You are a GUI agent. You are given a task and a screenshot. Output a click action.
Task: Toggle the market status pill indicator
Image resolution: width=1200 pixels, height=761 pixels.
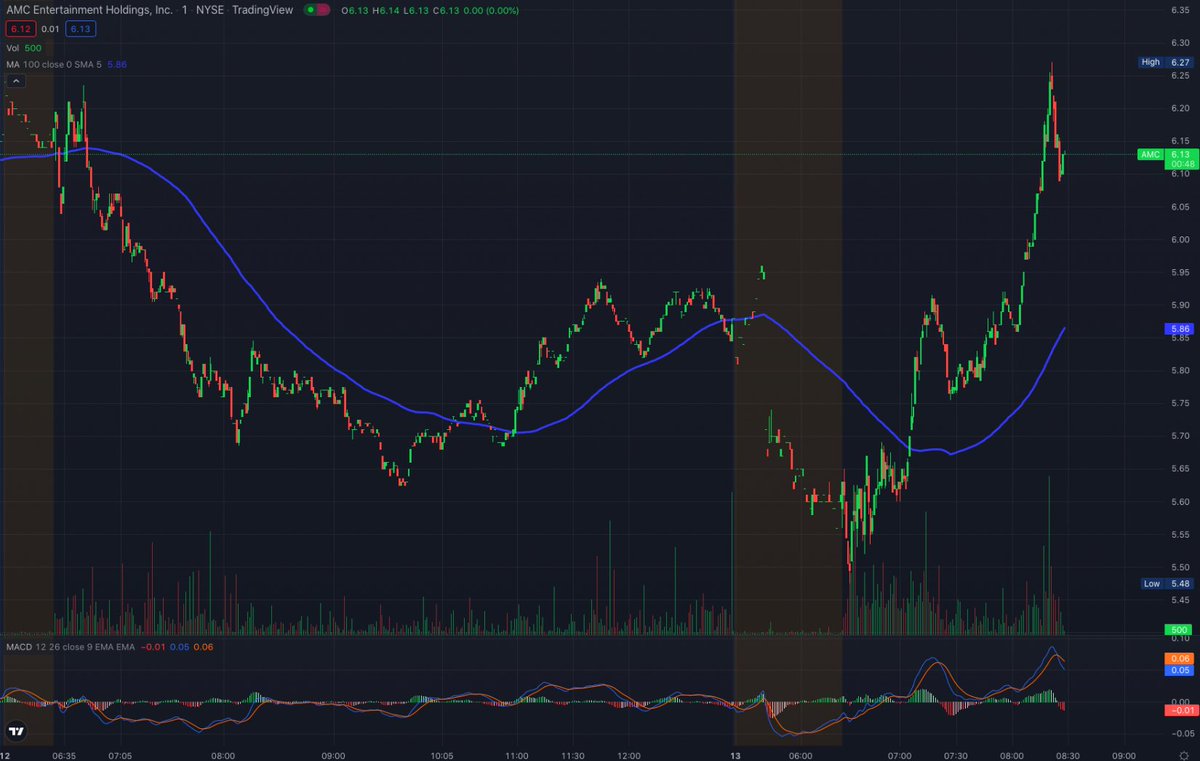click(318, 9)
